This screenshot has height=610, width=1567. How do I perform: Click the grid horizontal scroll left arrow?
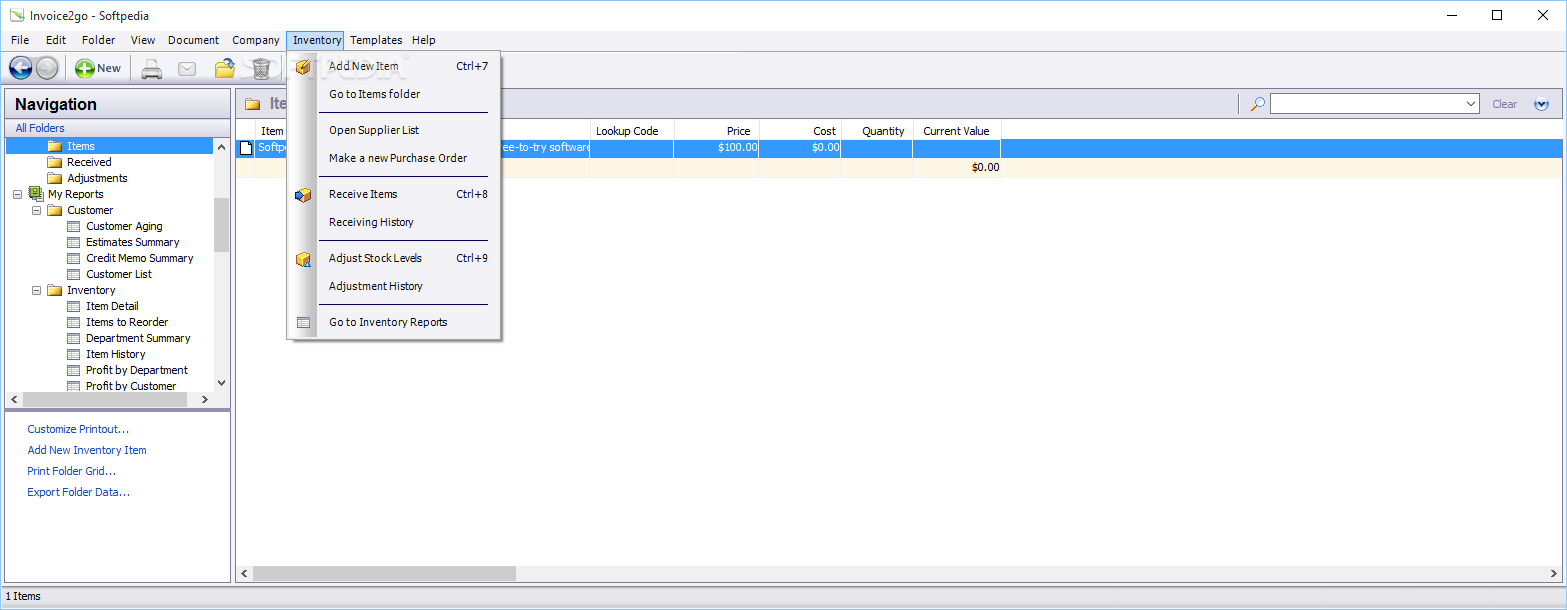tap(244, 574)
